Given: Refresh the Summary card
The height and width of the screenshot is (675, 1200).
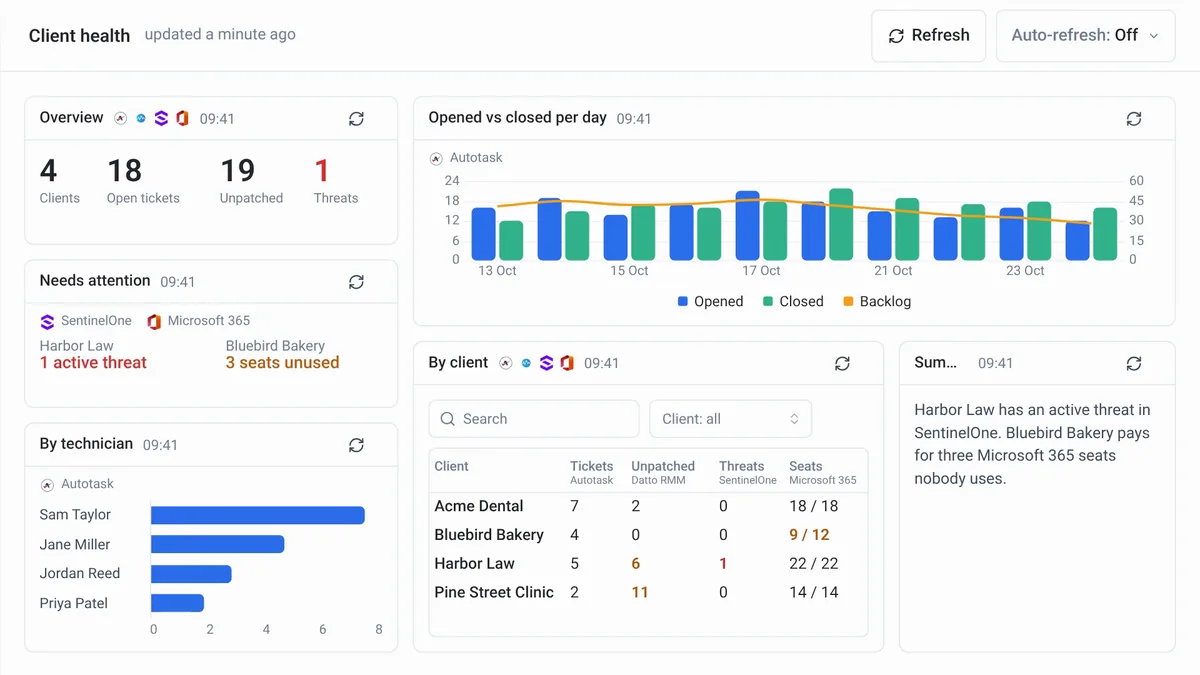Looking at the screenshot, I should (x=1133, y=364).
